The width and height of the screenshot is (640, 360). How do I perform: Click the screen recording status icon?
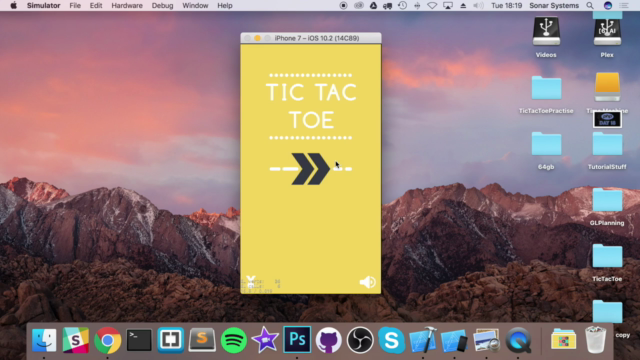pyautogui.click(x=343, y=5)
